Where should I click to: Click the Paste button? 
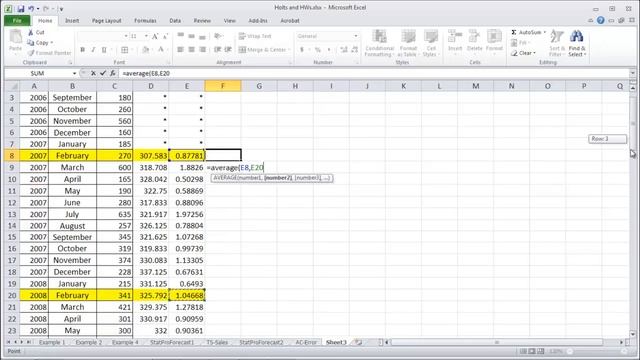pyautogui.click(x=16, y=41)
